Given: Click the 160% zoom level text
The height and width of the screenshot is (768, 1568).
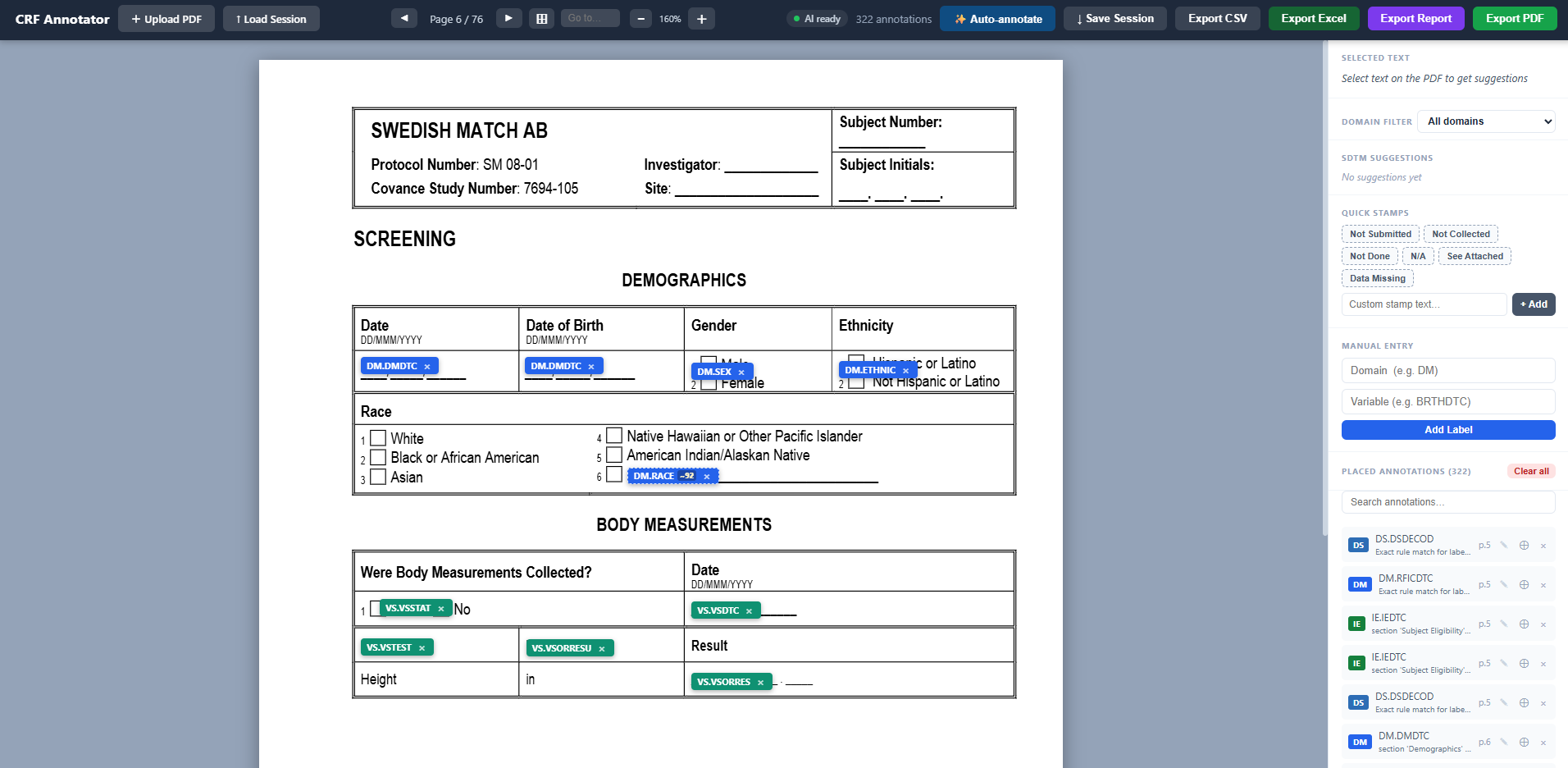Looking at the screenshot, I should (x=670, y=19).
